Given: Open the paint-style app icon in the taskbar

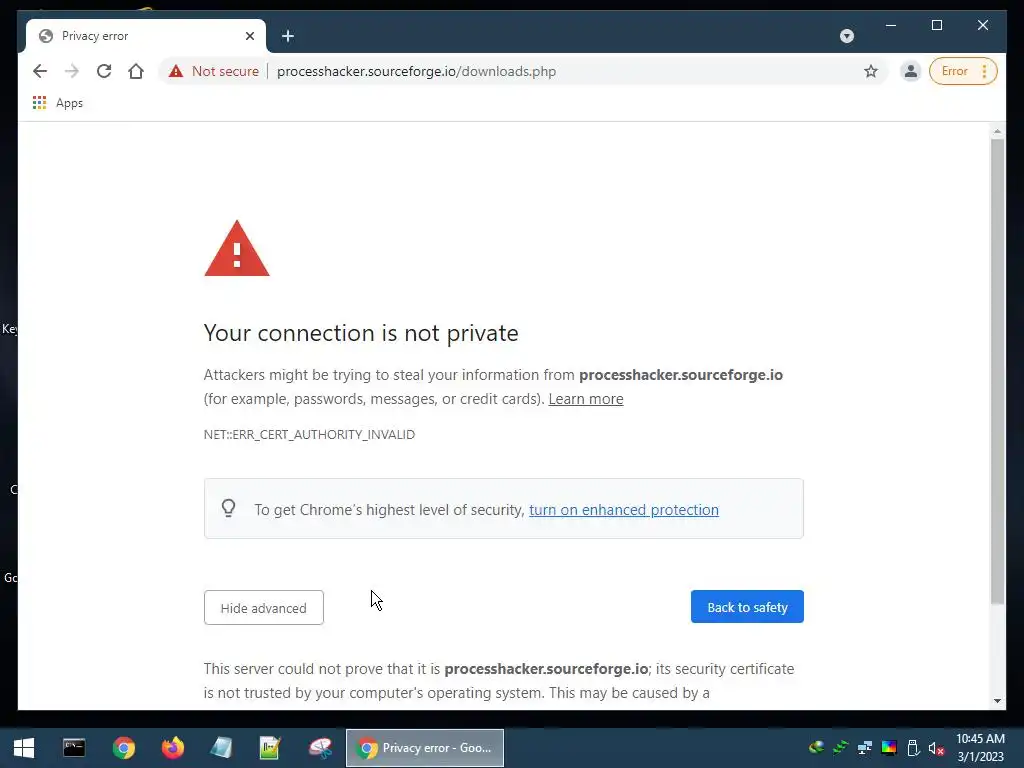Looking at the screenshot, I should [320, 748].
